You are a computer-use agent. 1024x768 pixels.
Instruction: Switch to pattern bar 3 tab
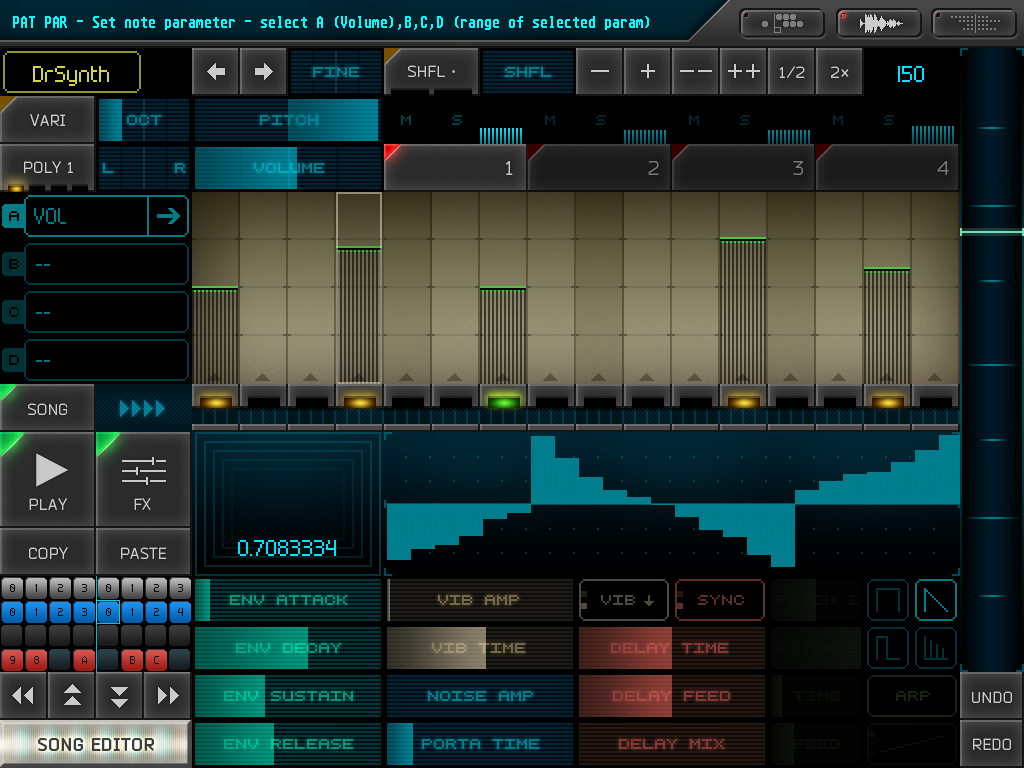(x=743, y=168)
